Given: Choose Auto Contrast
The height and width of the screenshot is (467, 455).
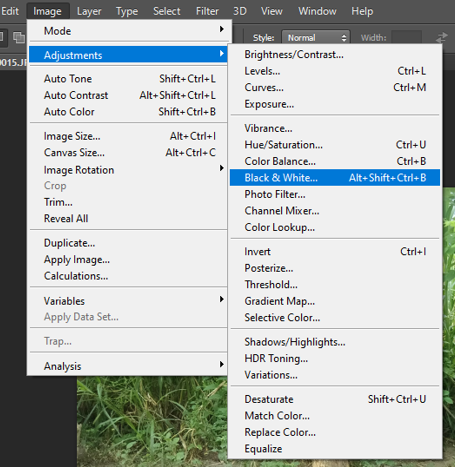Looking at the screenshot, I should 129,95.
